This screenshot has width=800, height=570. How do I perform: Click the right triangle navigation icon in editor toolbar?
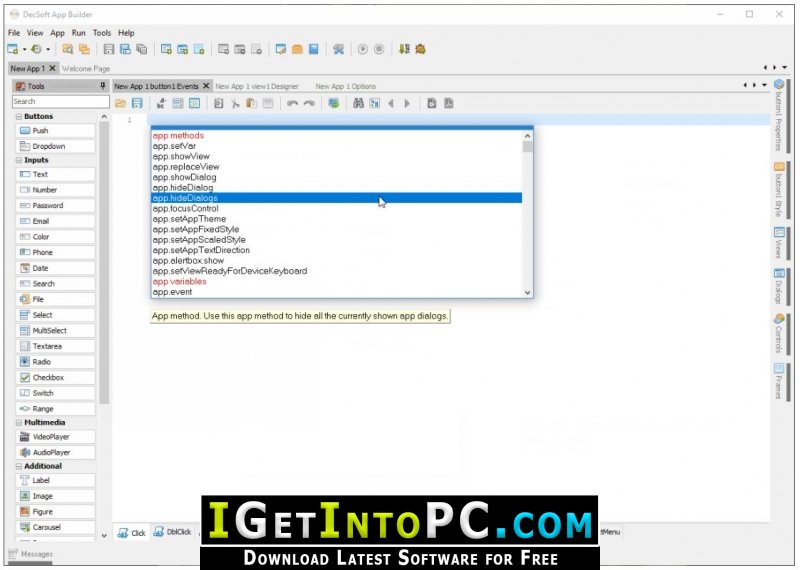tap(407, 104)
